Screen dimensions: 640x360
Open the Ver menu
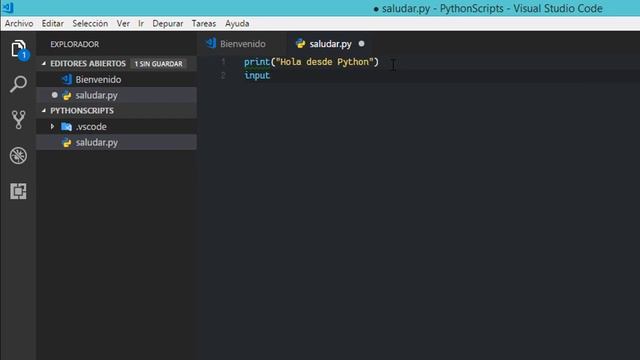(x=123, y=24)
